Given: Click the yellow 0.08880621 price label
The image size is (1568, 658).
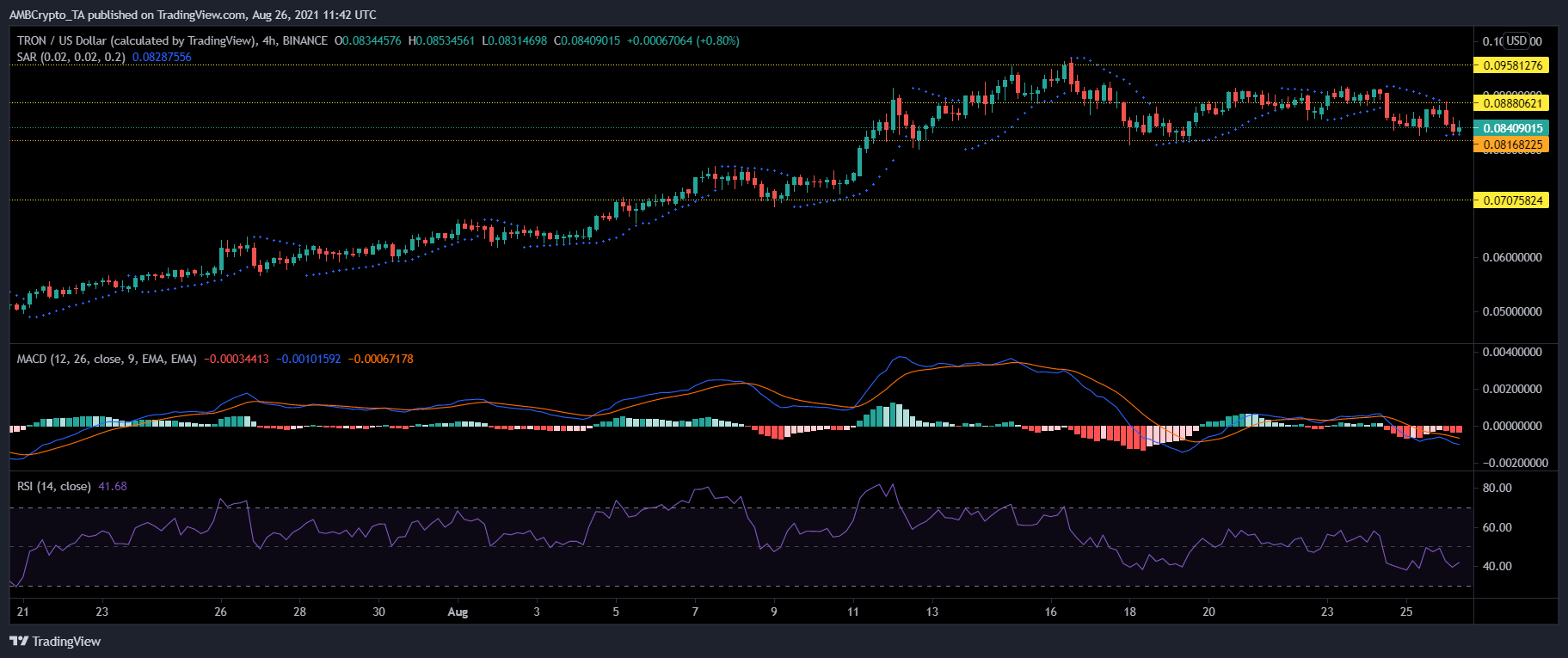Looking at the screenshot, I should (x=1513, y=103).
